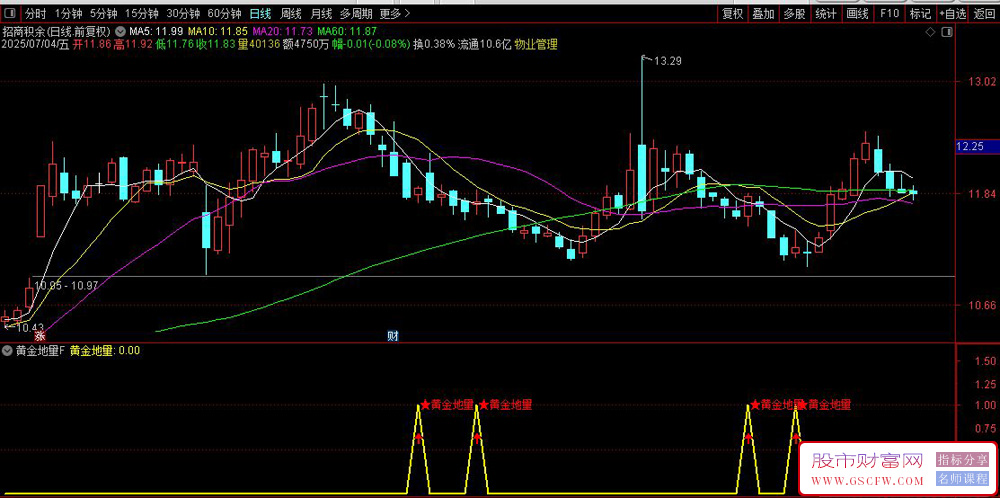Screen dimensions: 1000x498
Task: Click the 返回 back button
Action: (x=985, y=13)
